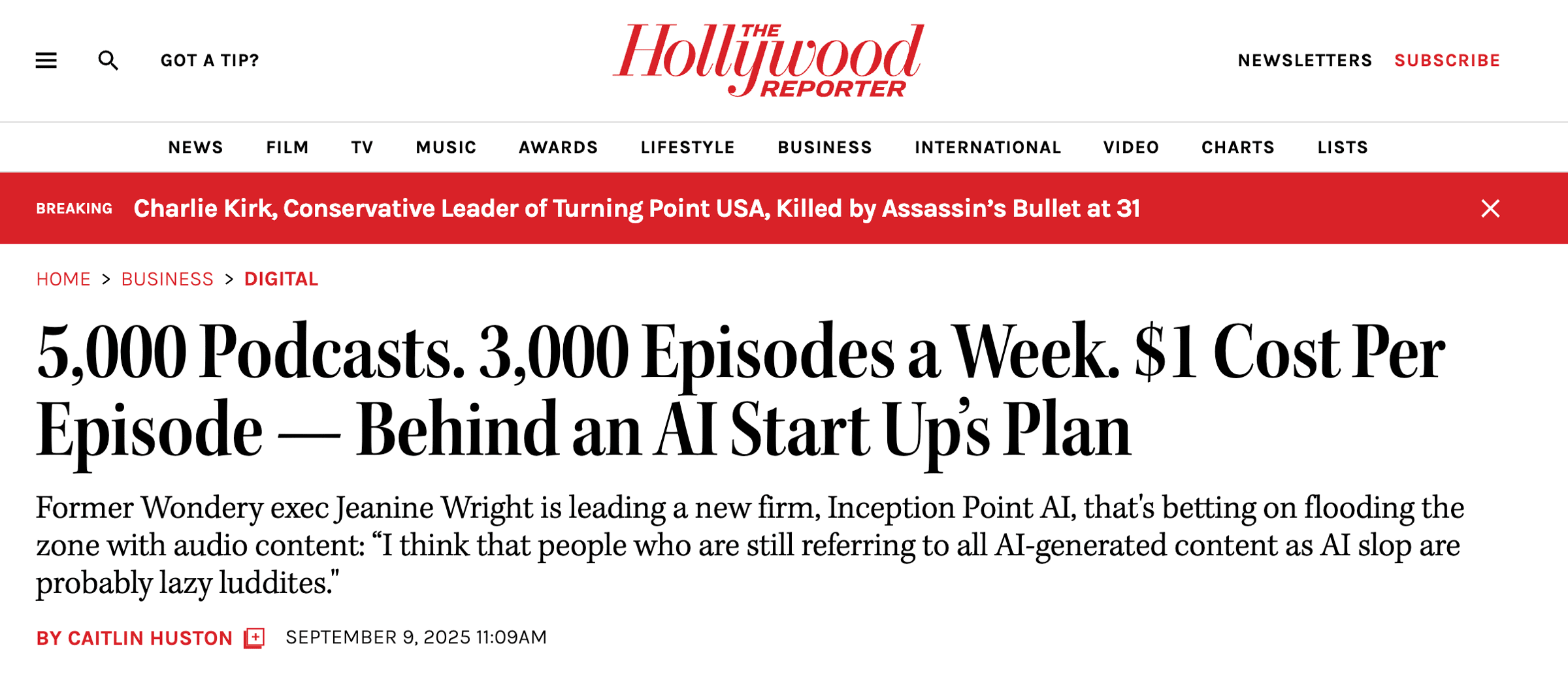Open the Music section
1568x676 pixels.
(446, 148)
